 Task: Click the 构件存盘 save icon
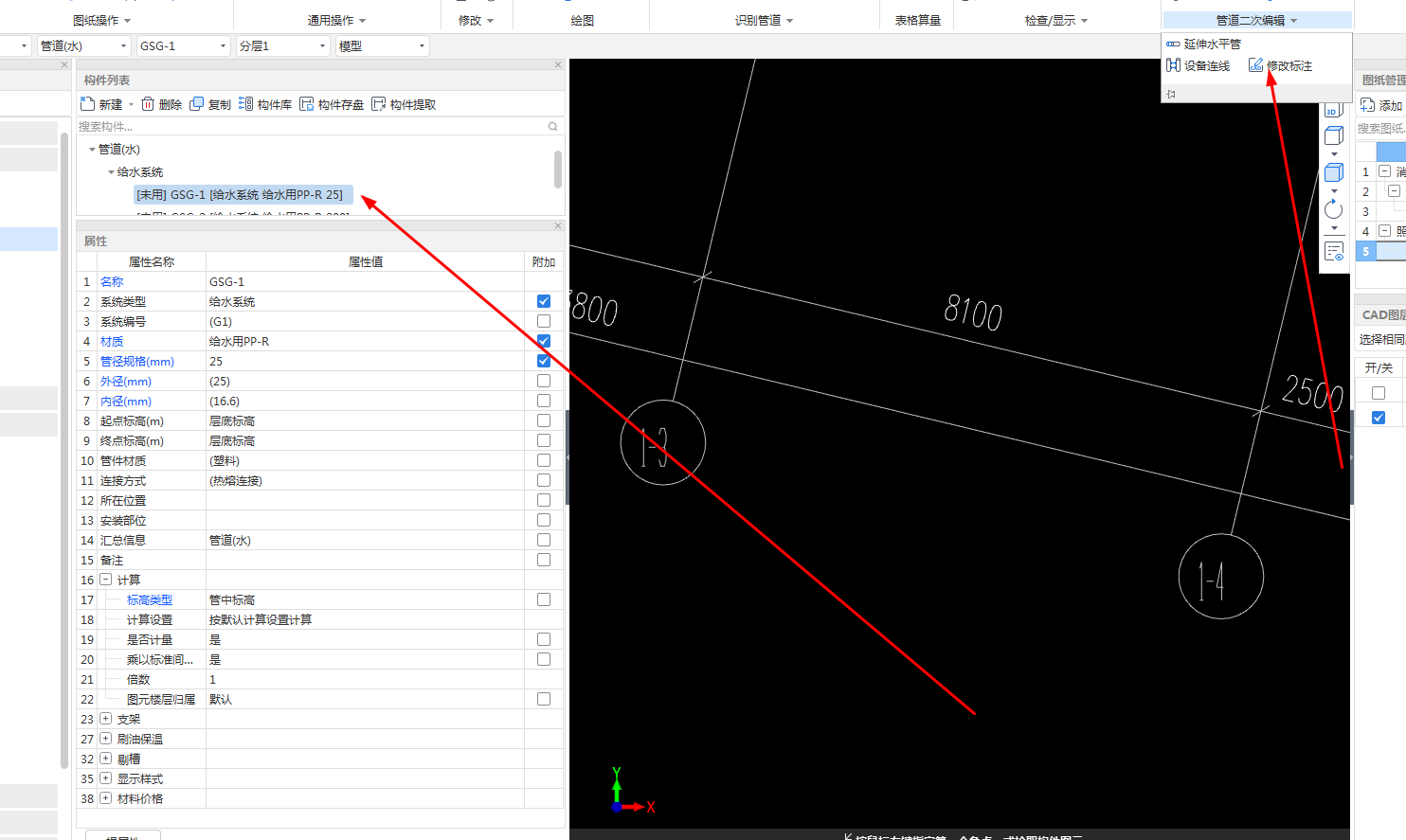pyautogui.click(x=307, y=104)
